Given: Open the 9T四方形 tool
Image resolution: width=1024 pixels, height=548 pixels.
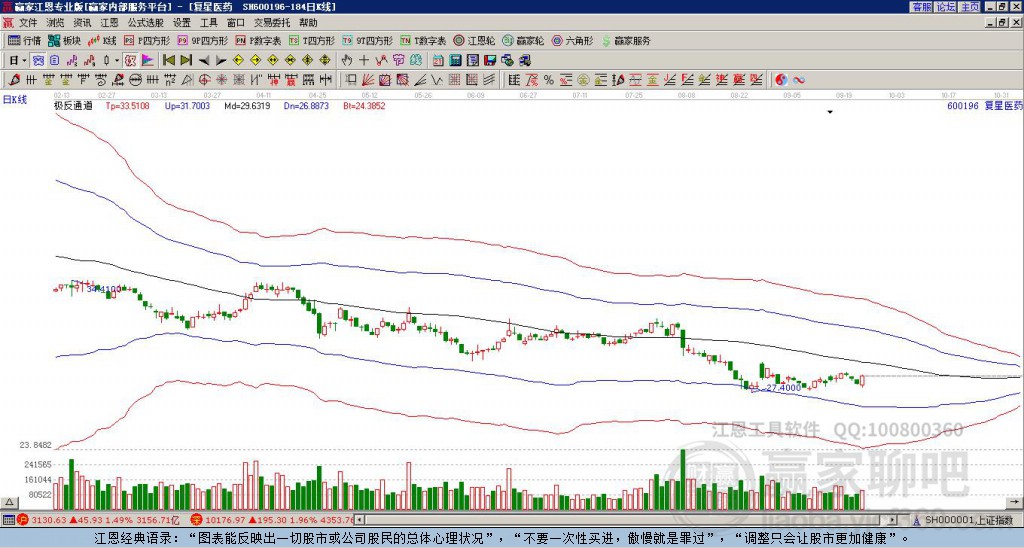Looking at the screenshot, I should click(368, 40).
